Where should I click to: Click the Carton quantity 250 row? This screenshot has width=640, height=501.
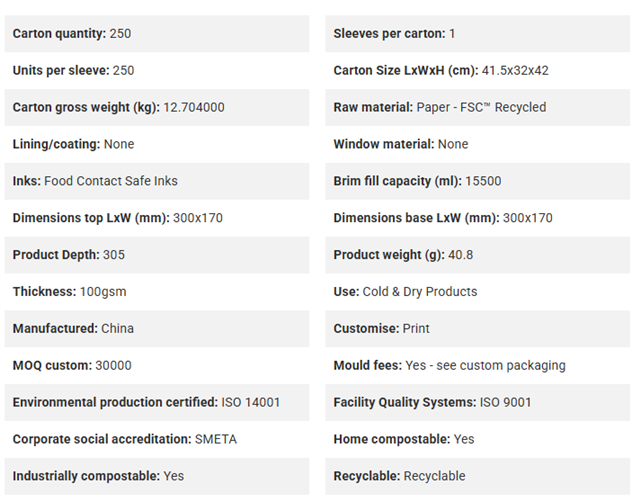(x=157, y=33)
